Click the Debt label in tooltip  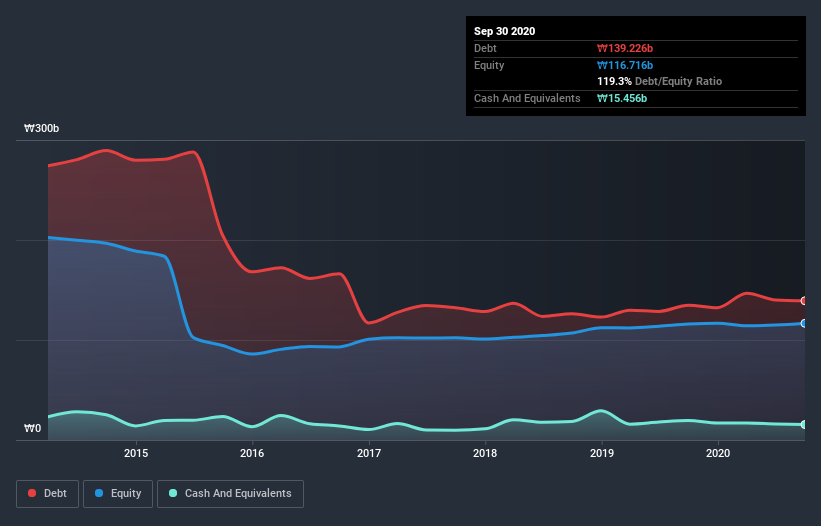point(485,49)
